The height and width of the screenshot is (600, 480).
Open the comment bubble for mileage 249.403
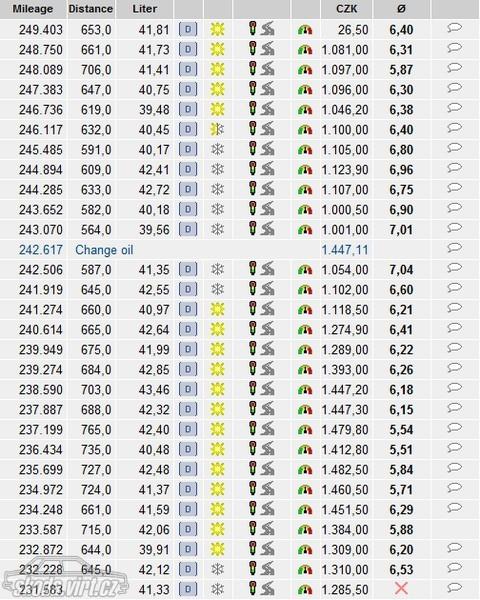[x=454, y=29]
